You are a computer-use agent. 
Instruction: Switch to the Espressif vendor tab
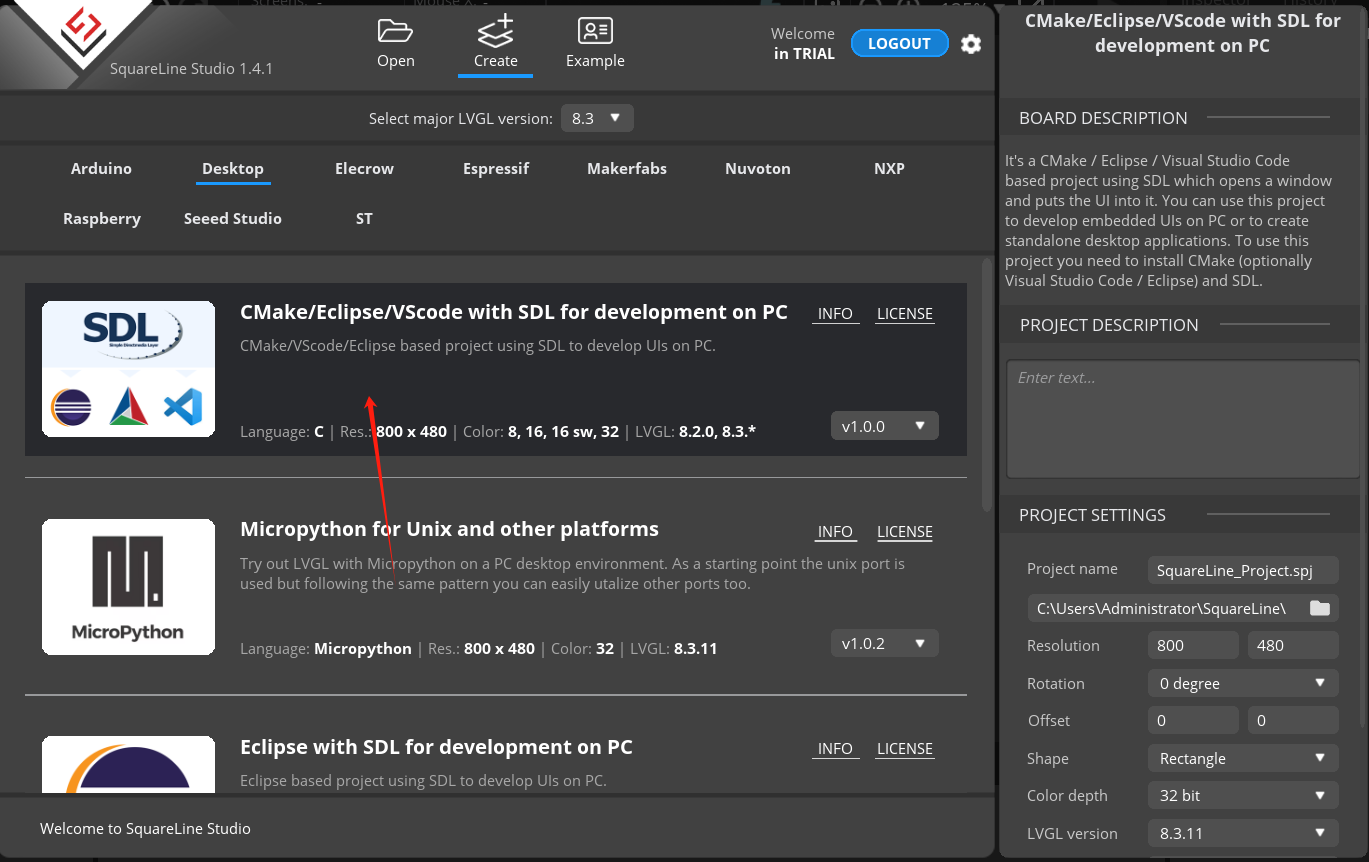(496, 168)
